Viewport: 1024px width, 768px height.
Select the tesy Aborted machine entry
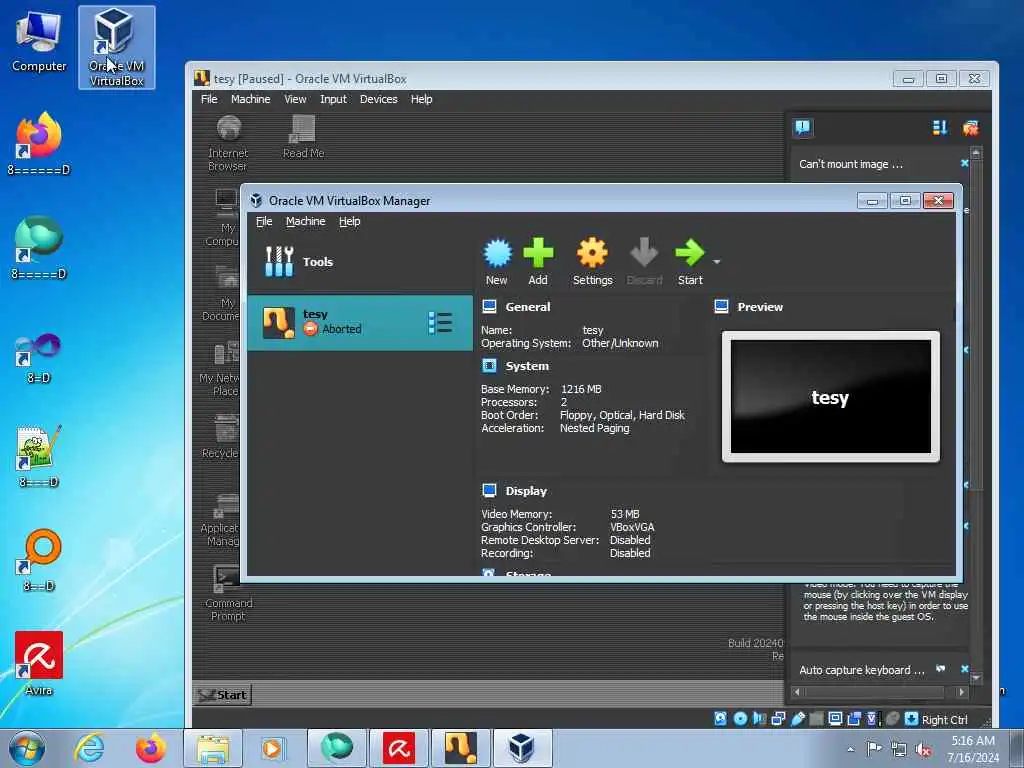(x=360, y=323)
